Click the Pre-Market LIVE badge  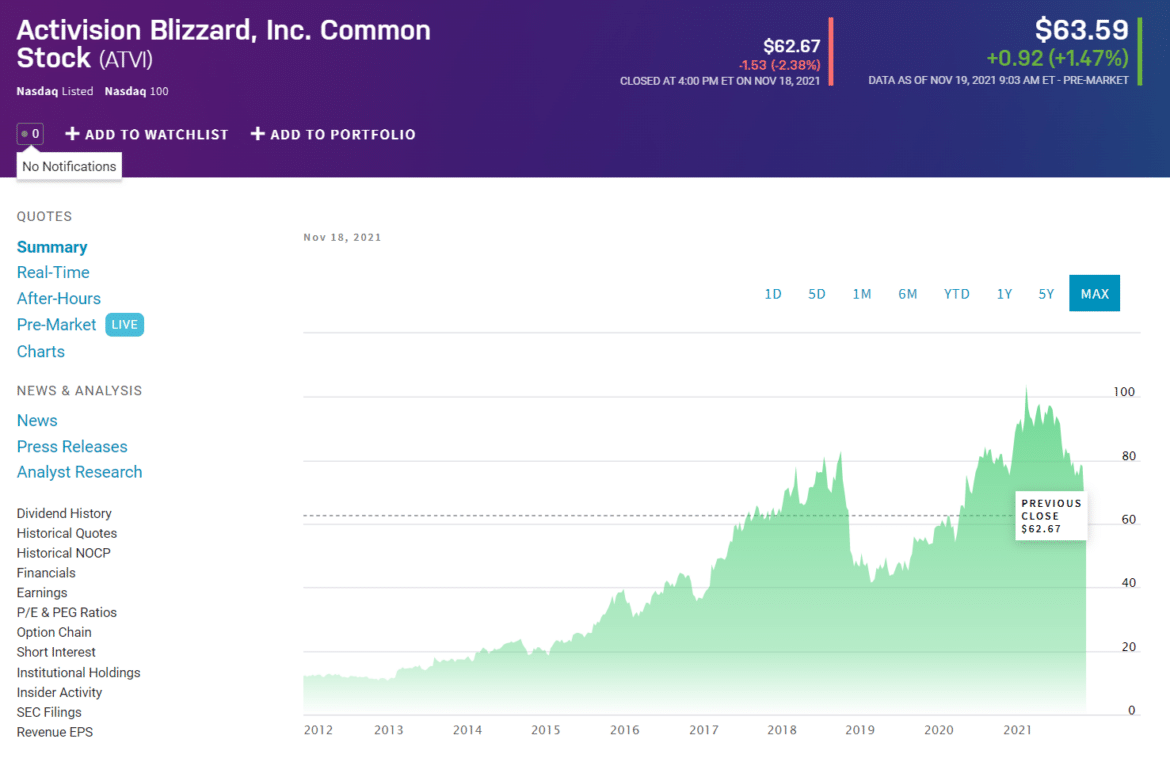pos(124,324)
